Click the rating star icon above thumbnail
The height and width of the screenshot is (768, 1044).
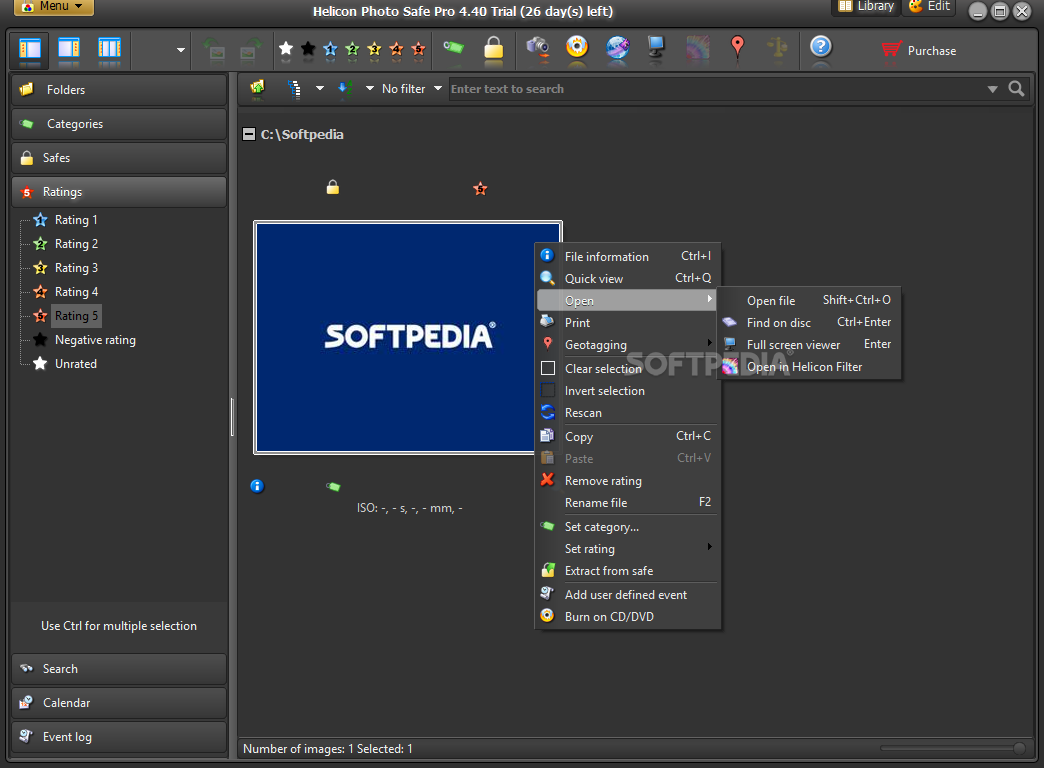[480, 189]
